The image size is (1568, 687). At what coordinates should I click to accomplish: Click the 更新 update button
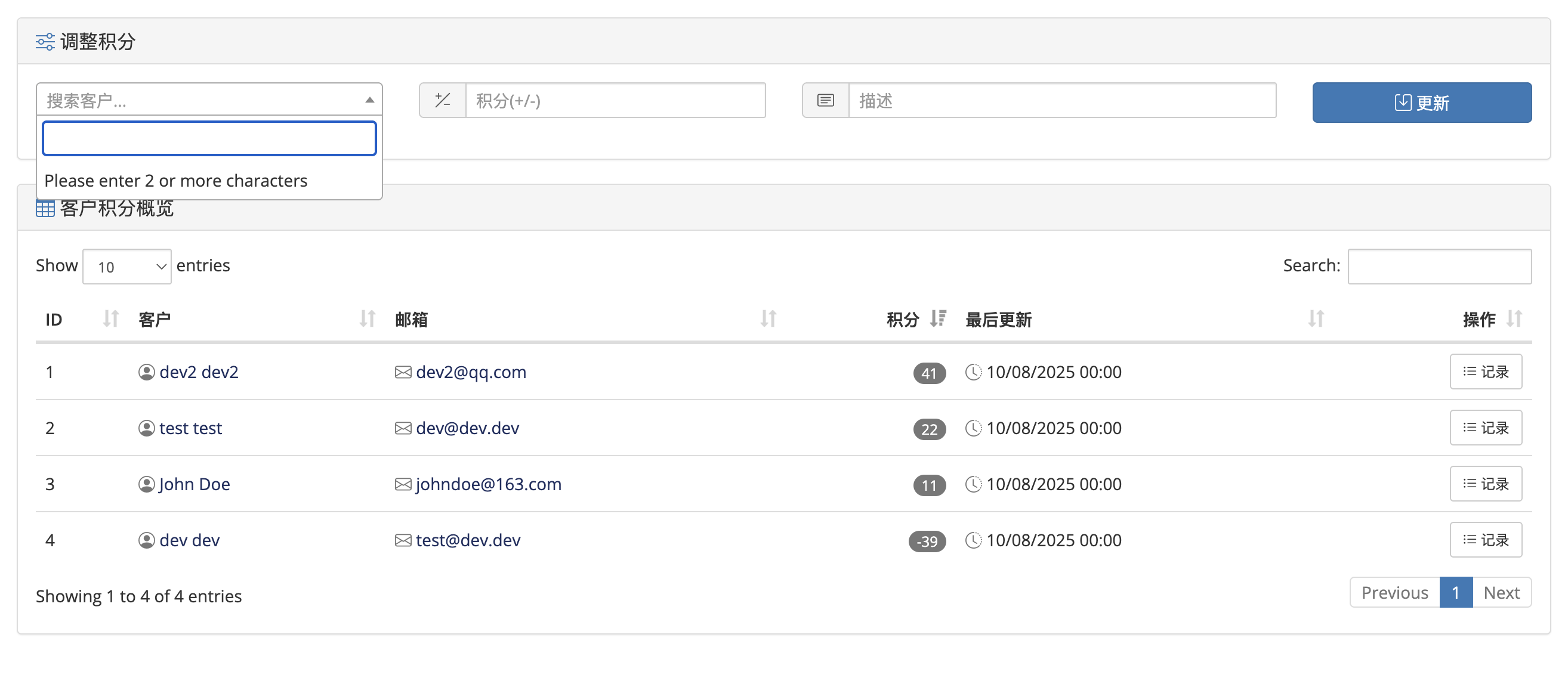(1421, 102)
